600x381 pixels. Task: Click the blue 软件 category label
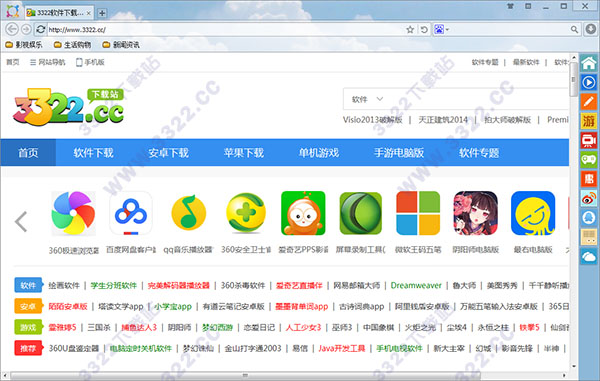coord(28,285)
